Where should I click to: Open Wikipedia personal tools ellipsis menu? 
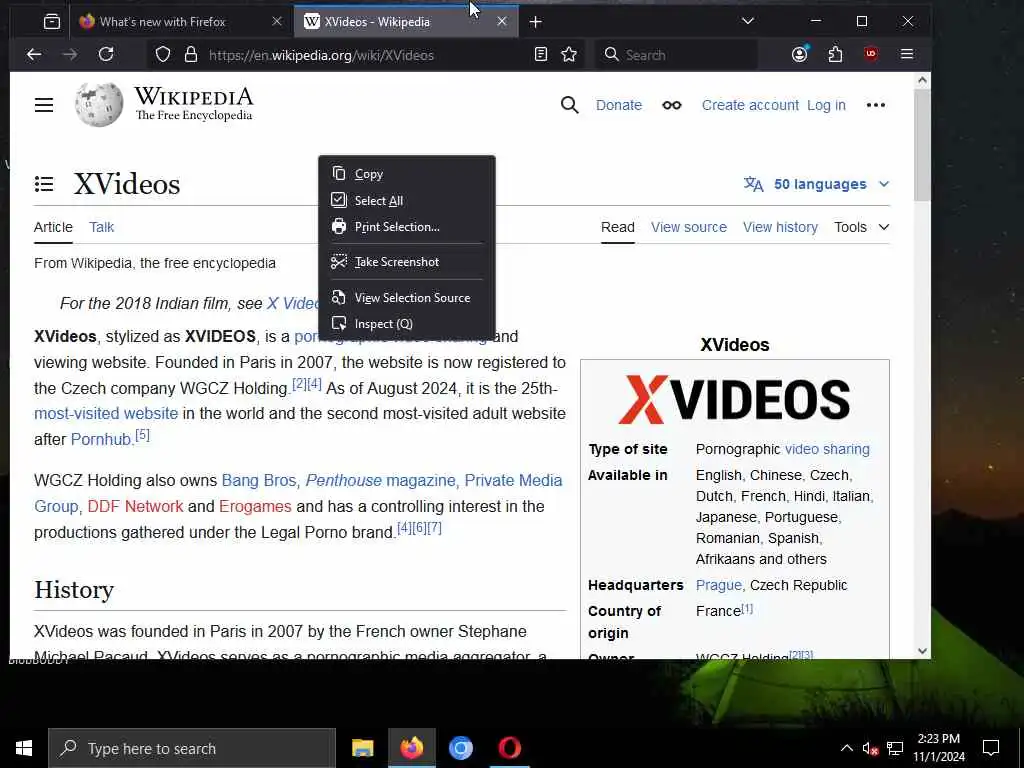[875, 105]
